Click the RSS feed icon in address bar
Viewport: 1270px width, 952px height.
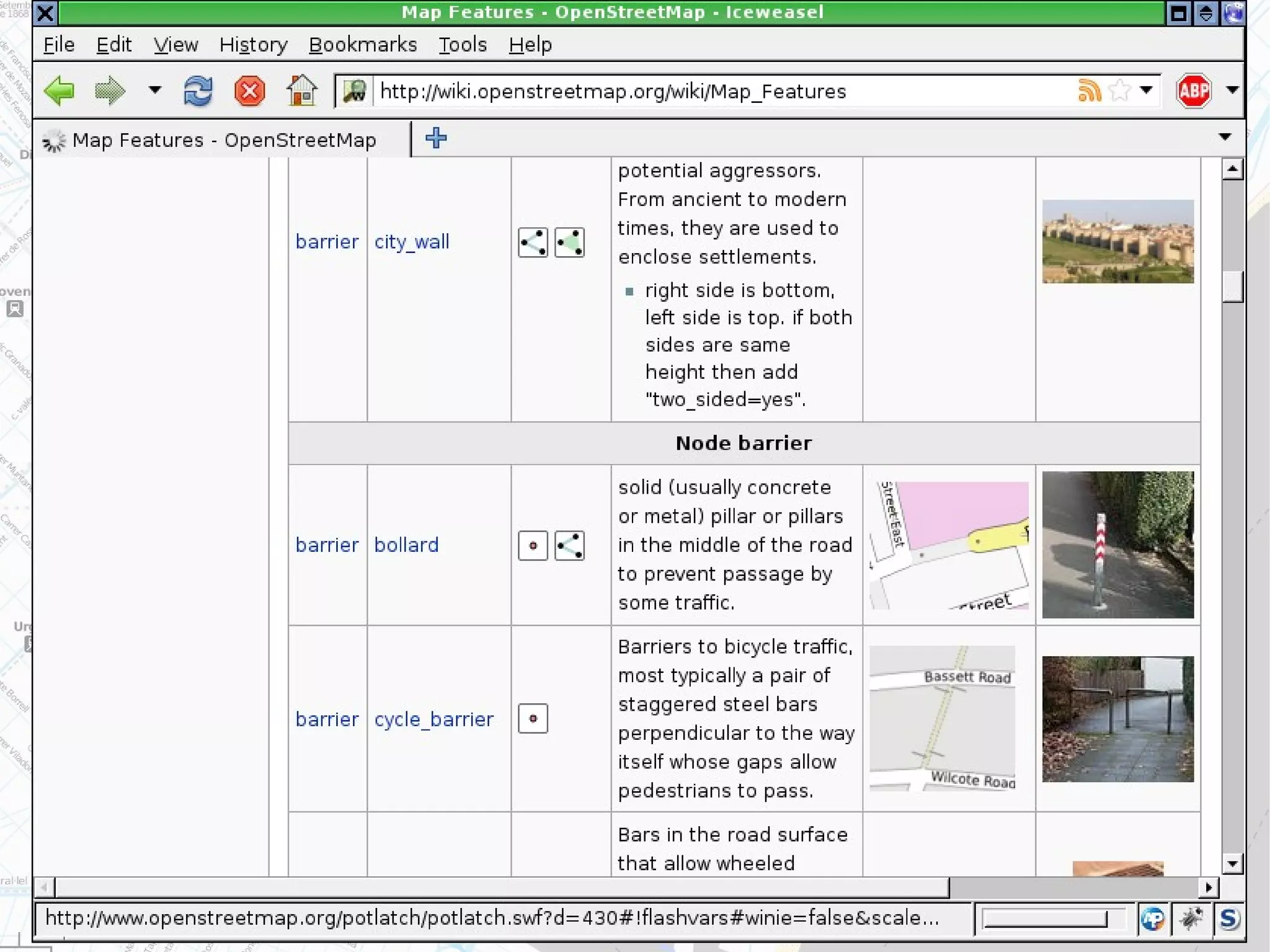pyautogui.click(x=1088, y=91)
